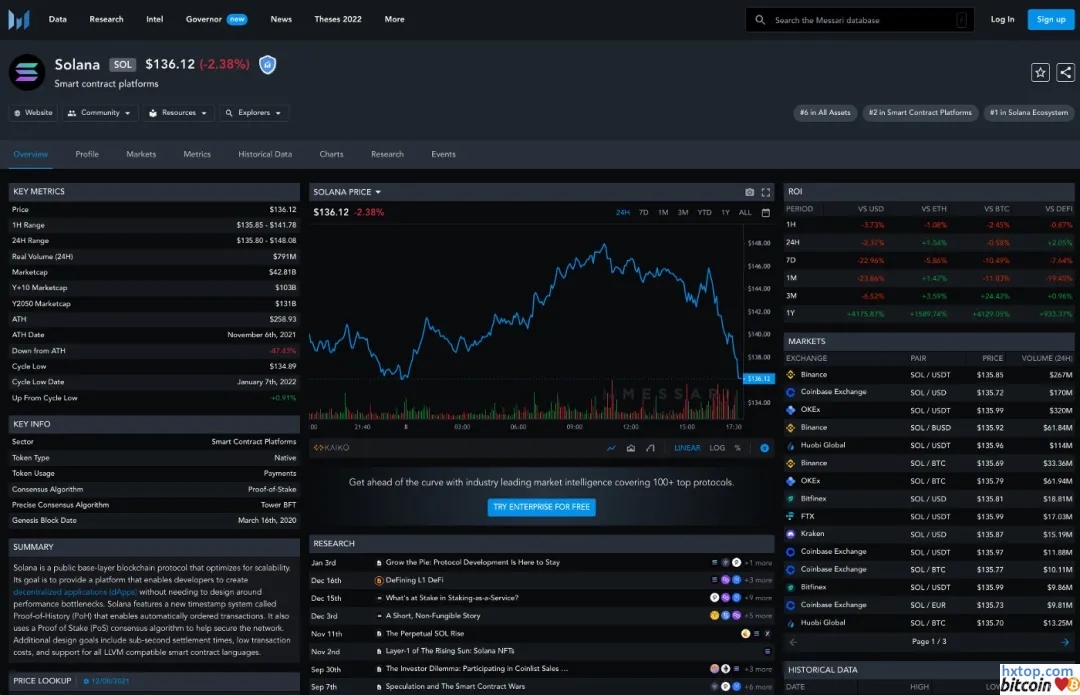1080x695 pixels.
Task: Open the Community dropdown
Action: point(100,113)
